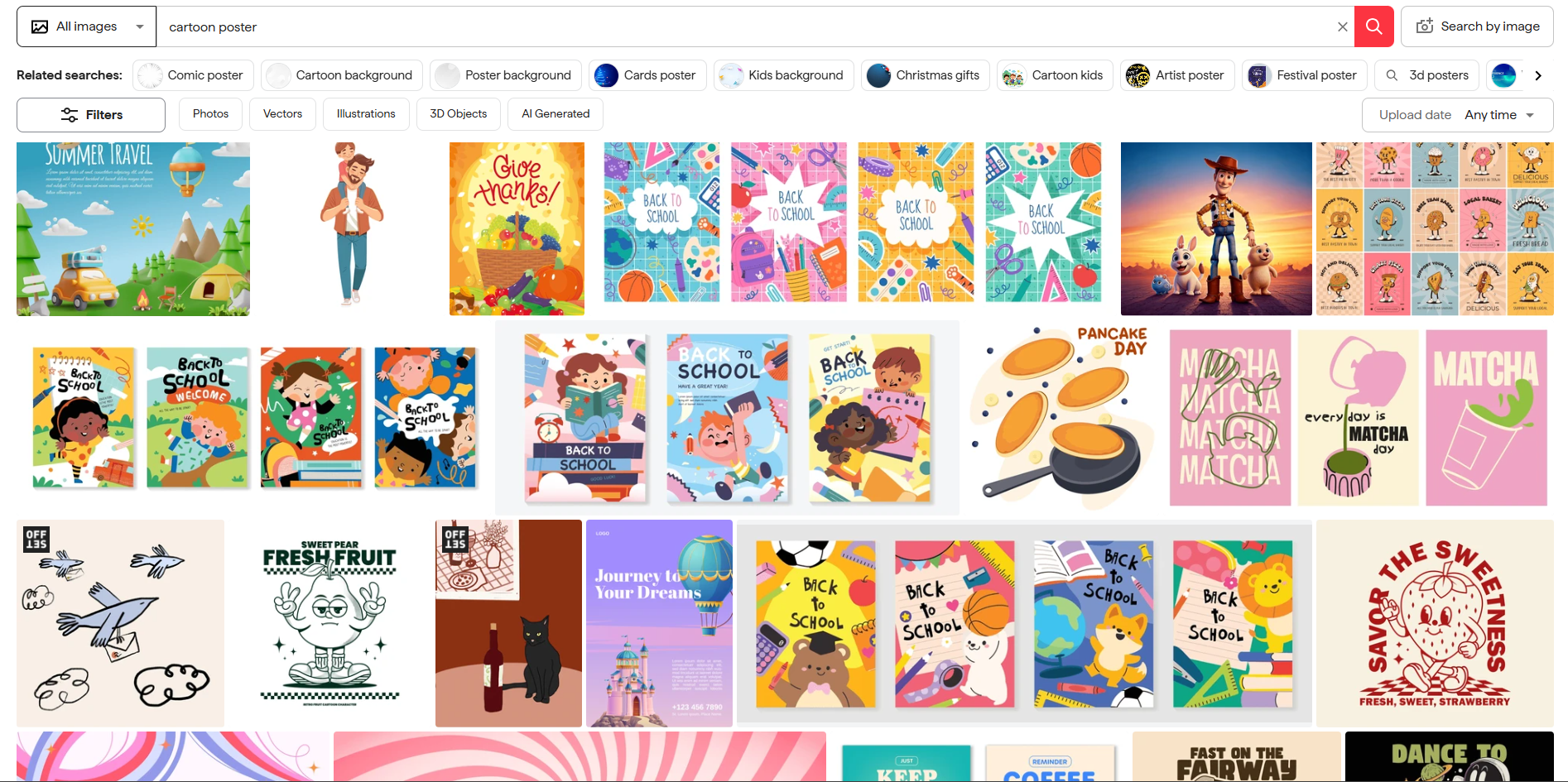
Task: Click the Cards poster circular chip icon
Action: [607, 75]
